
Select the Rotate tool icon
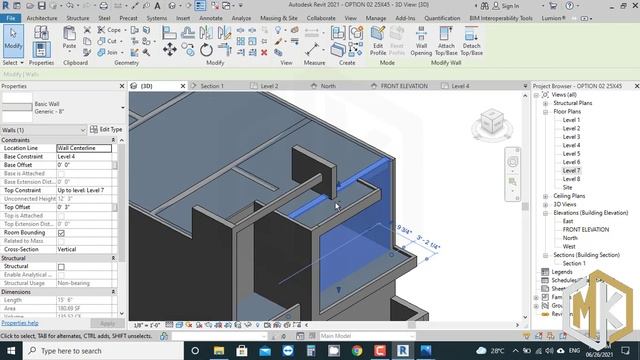206,50
